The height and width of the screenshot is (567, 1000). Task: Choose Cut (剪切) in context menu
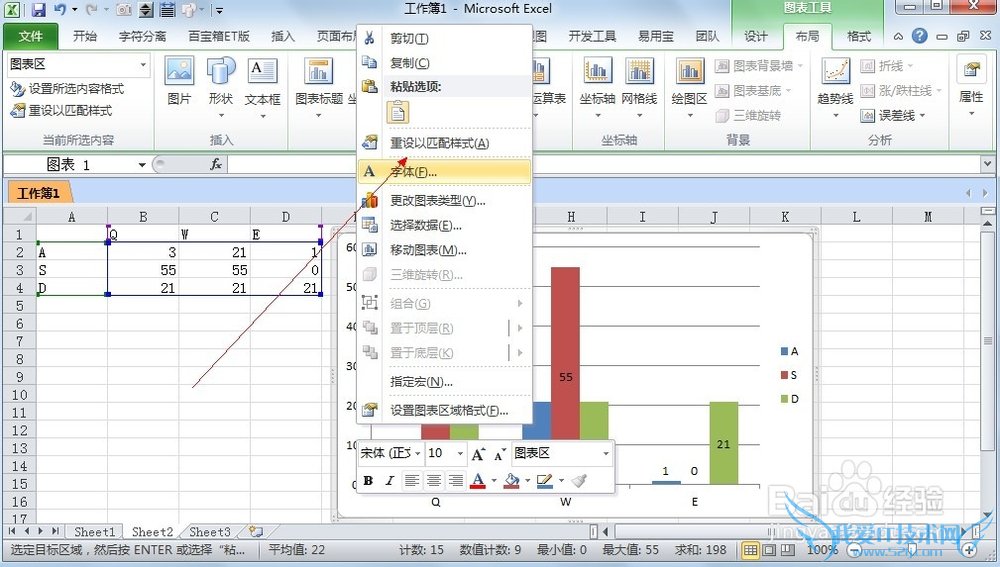point(445,38)
